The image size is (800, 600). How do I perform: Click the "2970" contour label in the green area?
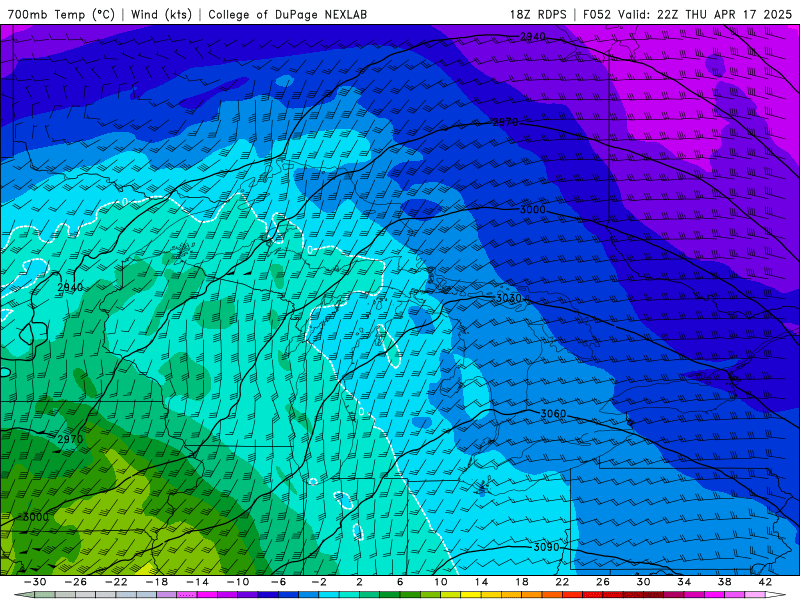[x=70, y=439]
